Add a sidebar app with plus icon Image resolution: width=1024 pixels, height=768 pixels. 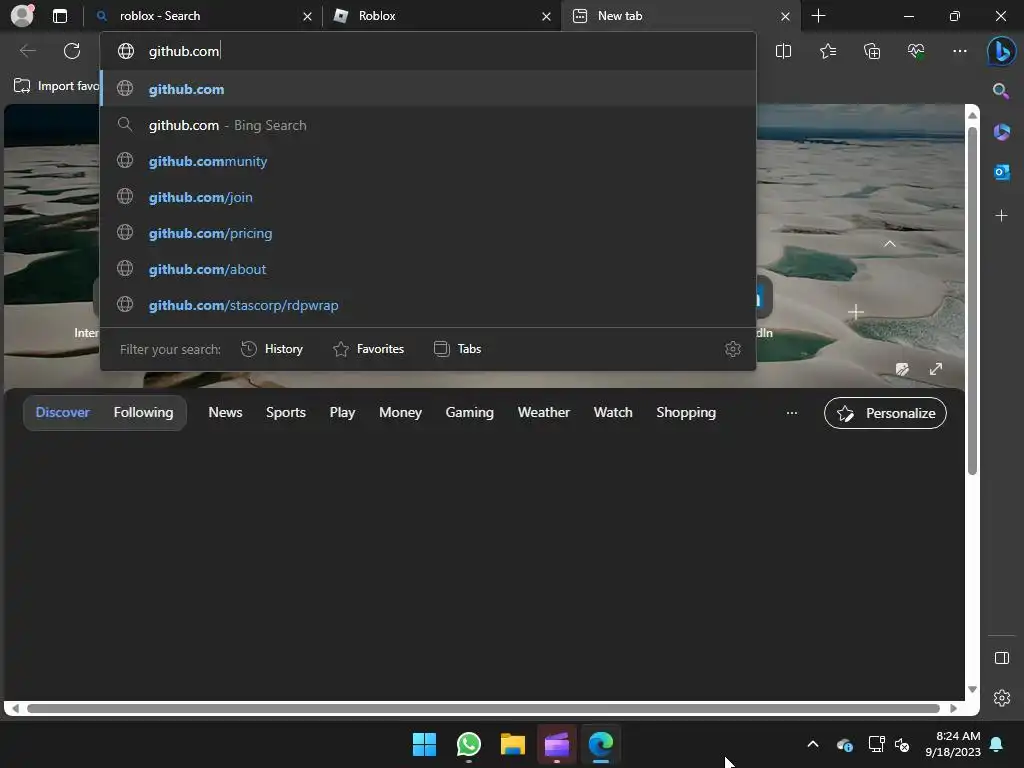(1001, 215)
